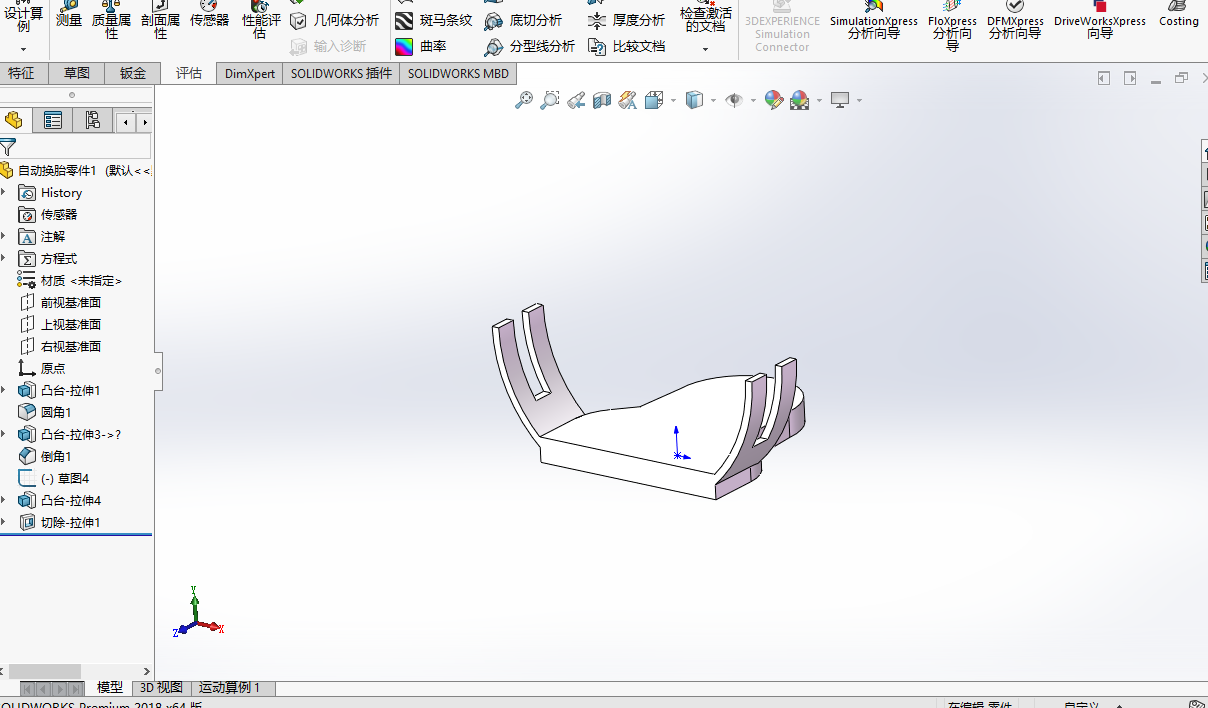Click Display Style icon
This screenshot has width=1208, height=708.
[694, 100]
